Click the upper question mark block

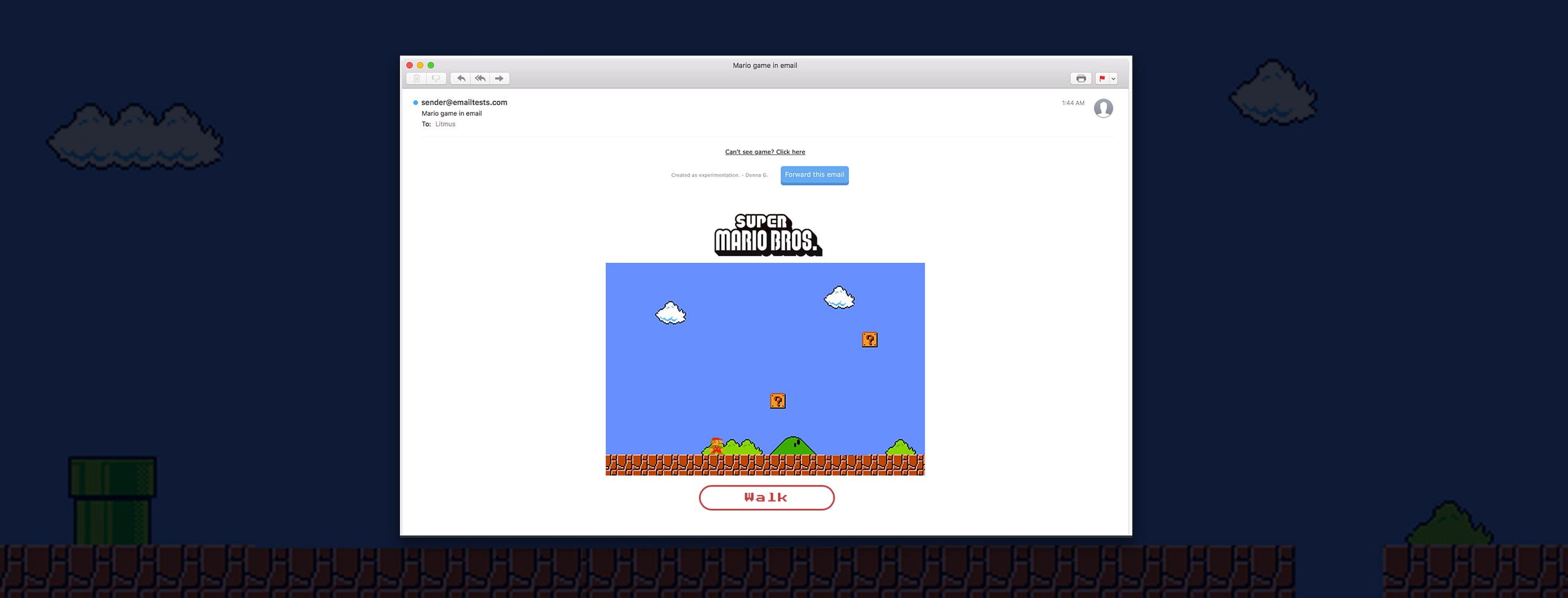pyautogui.click(x=870, y=339)
